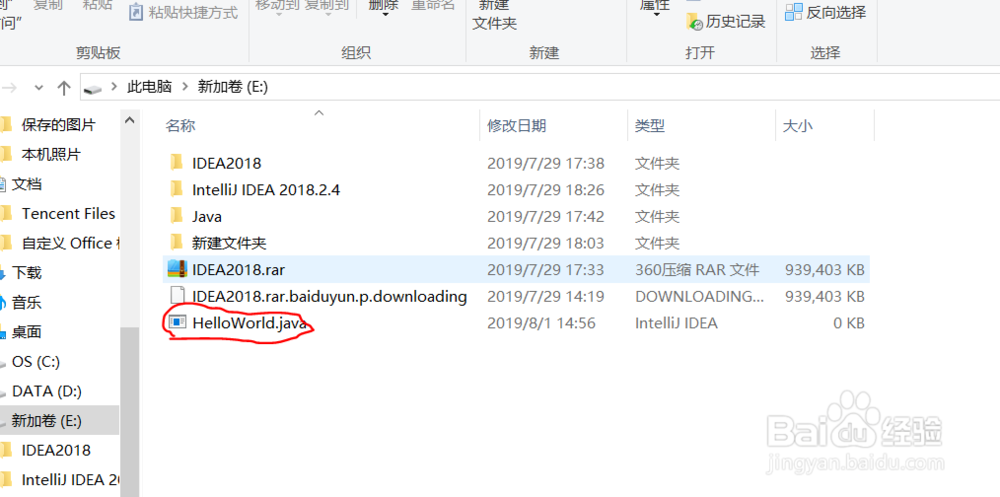Open 保存的图片 in navigation pane

point(58,124)
